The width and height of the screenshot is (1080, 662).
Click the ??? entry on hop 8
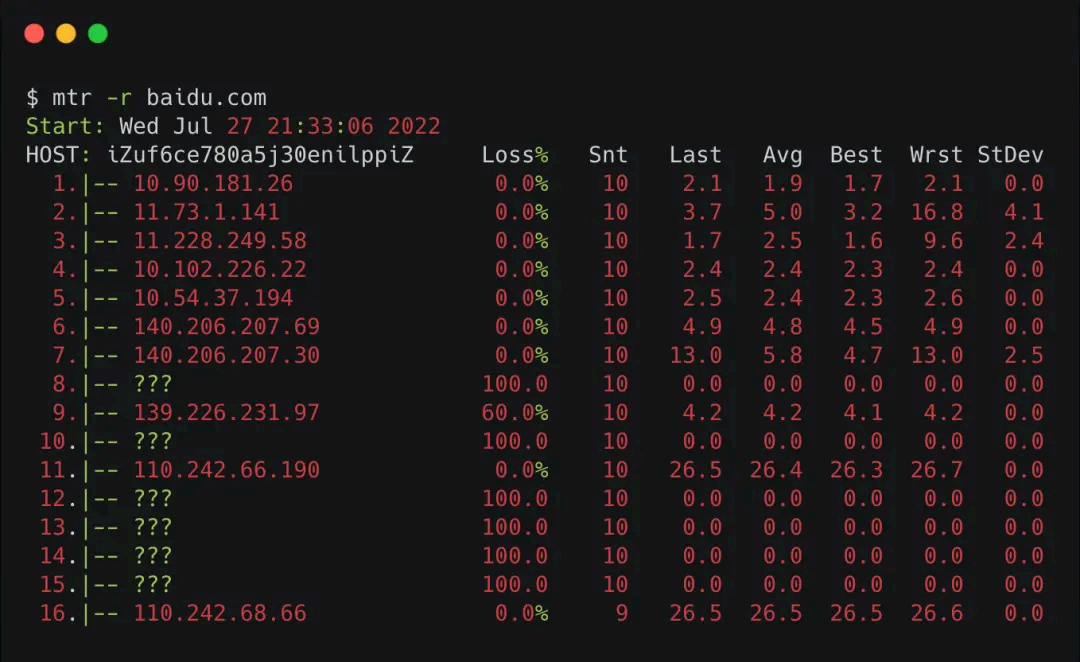pyautogui.click(x=152, y=384)
